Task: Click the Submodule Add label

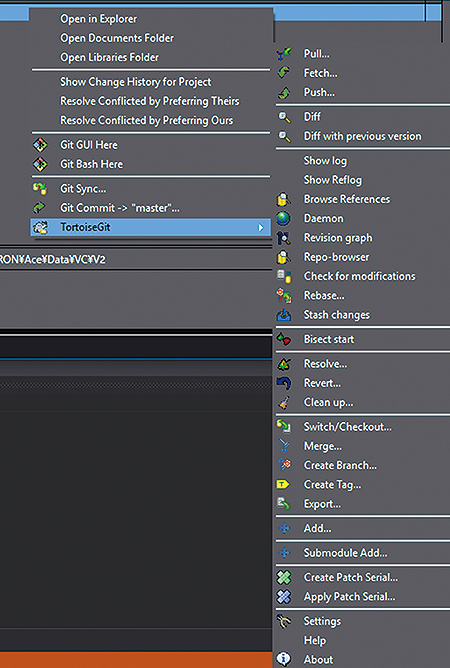Action: pos(345,553)
